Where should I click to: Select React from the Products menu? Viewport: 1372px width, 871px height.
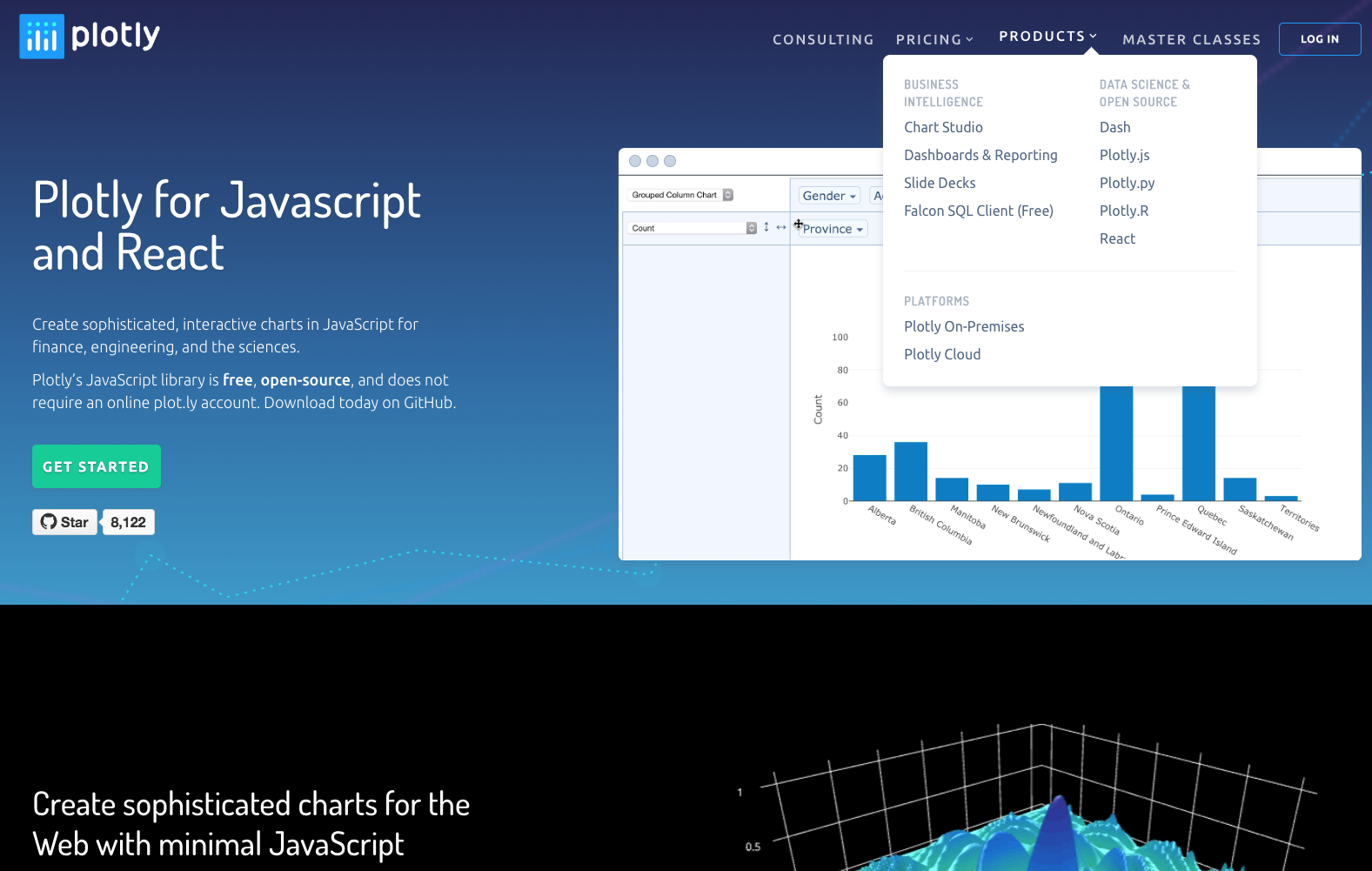click(x=1117, y=238)
